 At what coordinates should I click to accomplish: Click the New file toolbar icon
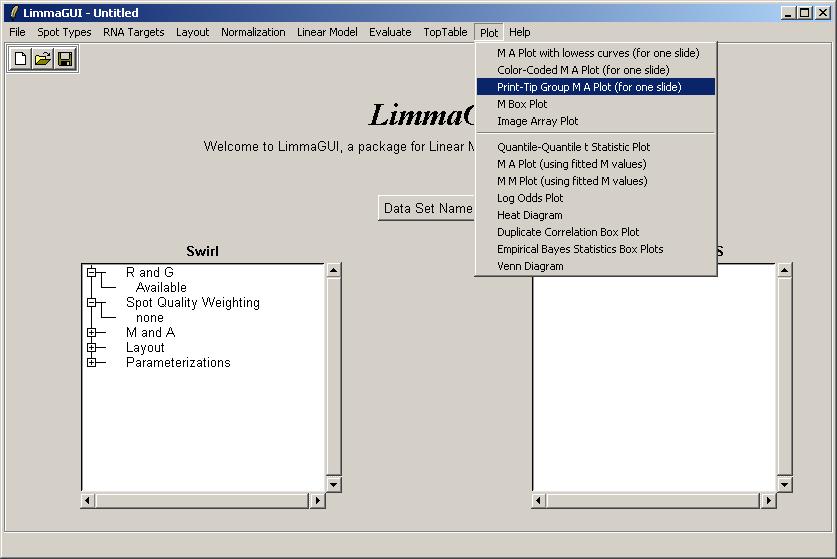[21, 59]
